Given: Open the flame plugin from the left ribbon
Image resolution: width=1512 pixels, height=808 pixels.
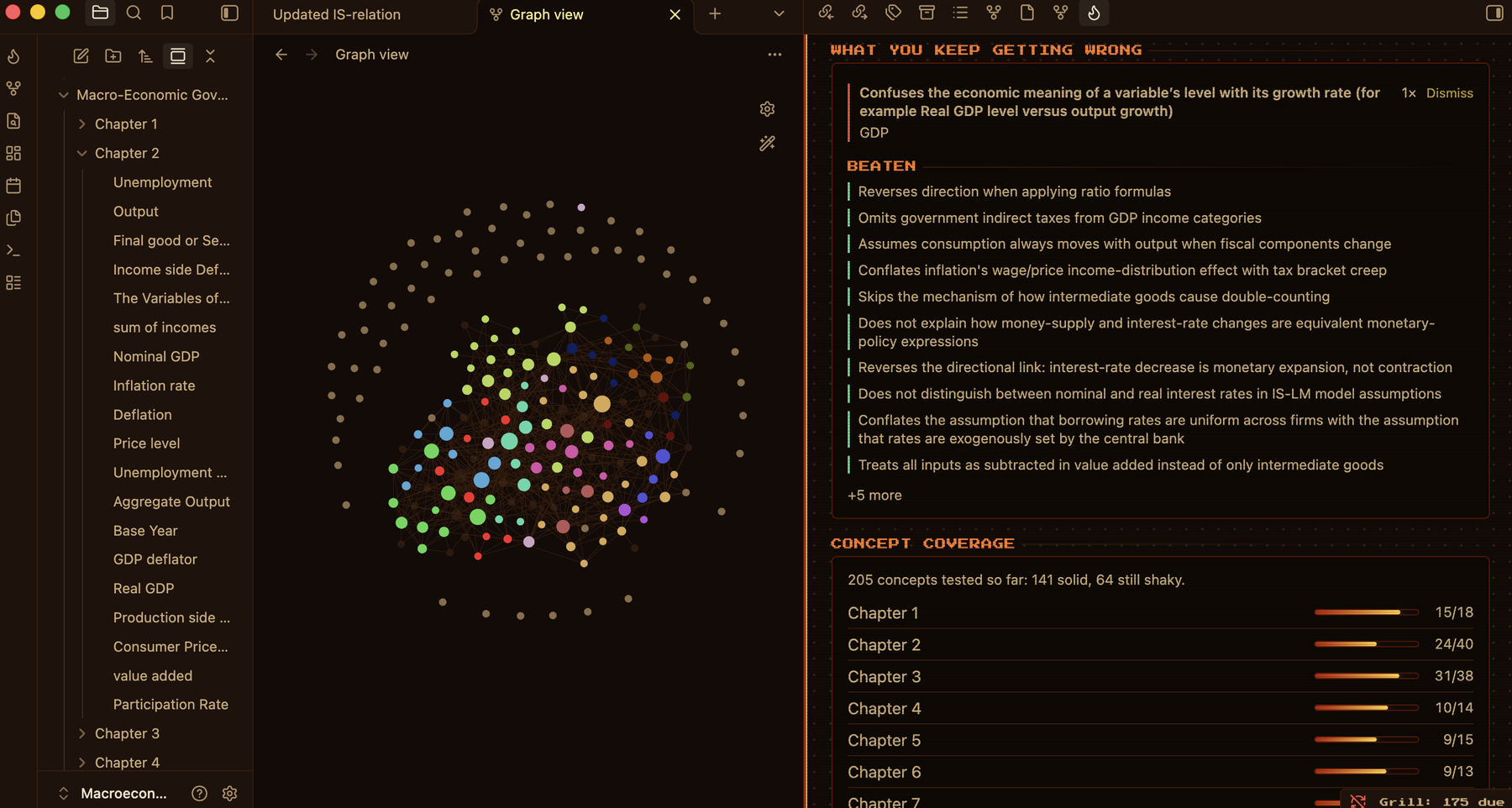Looking at the screenshot, I should pyautogui.click(x=13, y=56).
